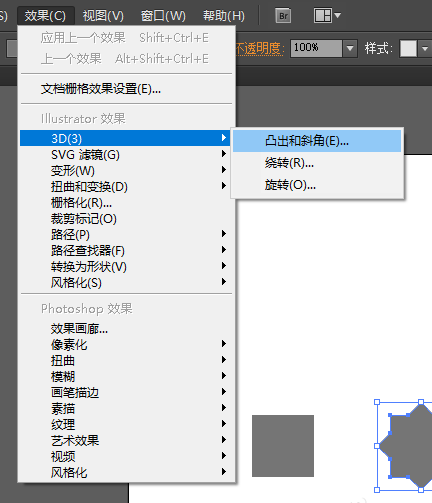Click middle-left bounding box handle of star
432x503 pixels.
(377, 446)
